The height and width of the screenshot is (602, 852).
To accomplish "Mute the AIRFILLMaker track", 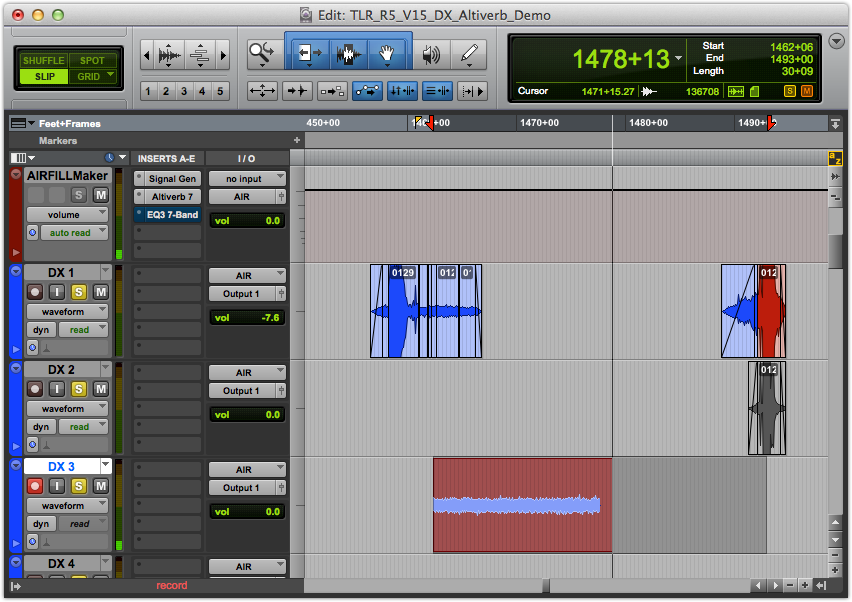I will tap(100, 195).
